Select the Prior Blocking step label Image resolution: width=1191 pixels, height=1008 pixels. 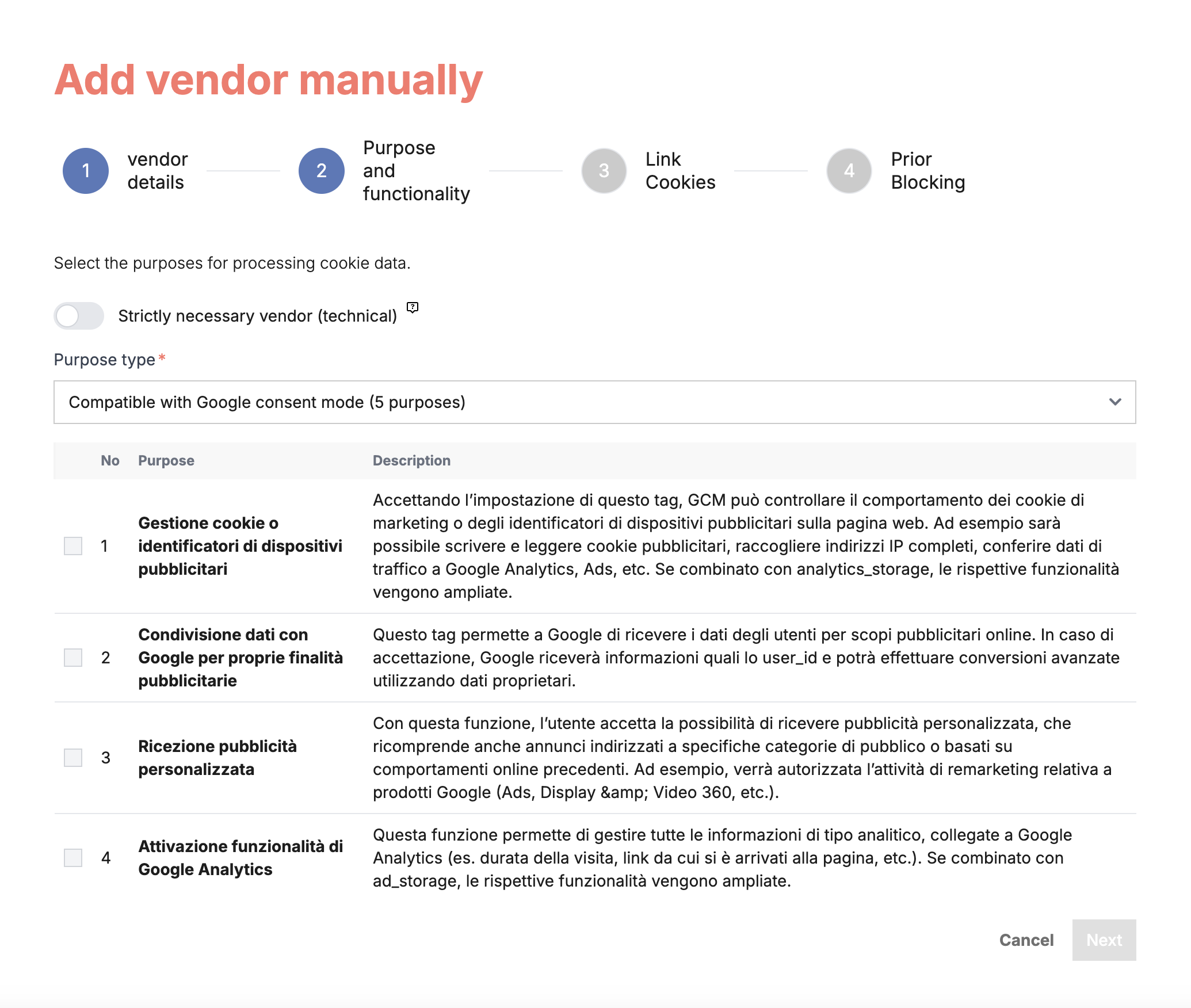tap(927, 171)
